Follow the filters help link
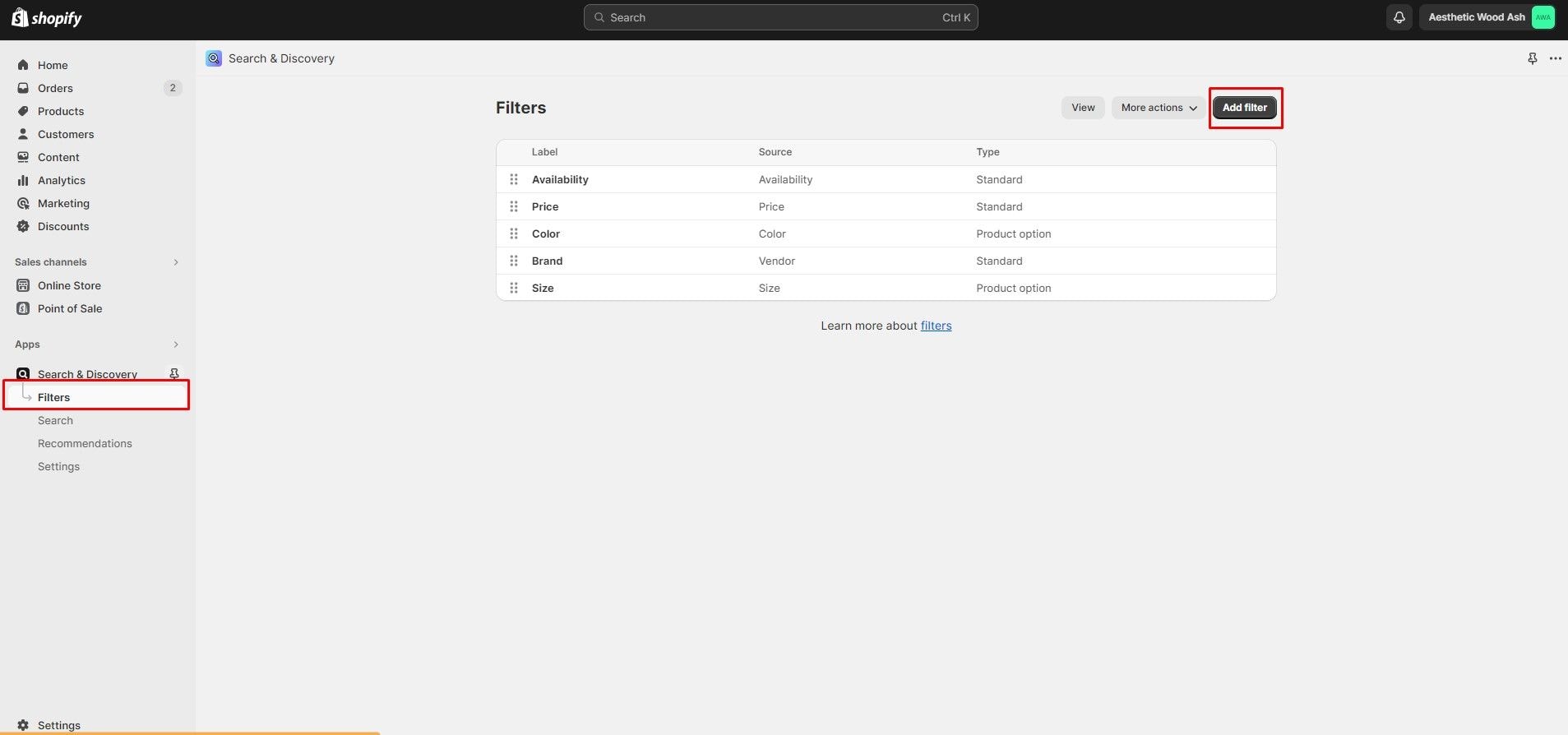This screenshot has height=735, width=1568. click(x=936, y=326)
